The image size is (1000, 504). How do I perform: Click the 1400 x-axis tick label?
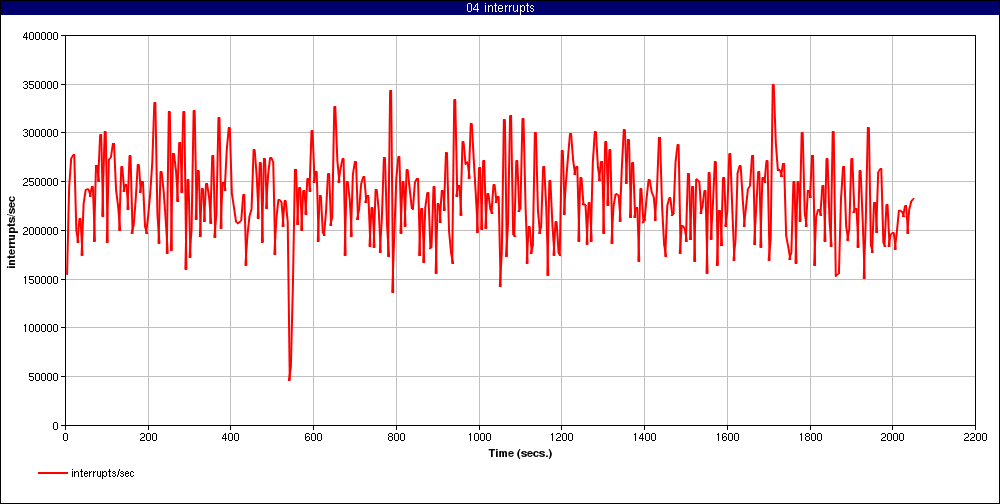tap(644, 436)
